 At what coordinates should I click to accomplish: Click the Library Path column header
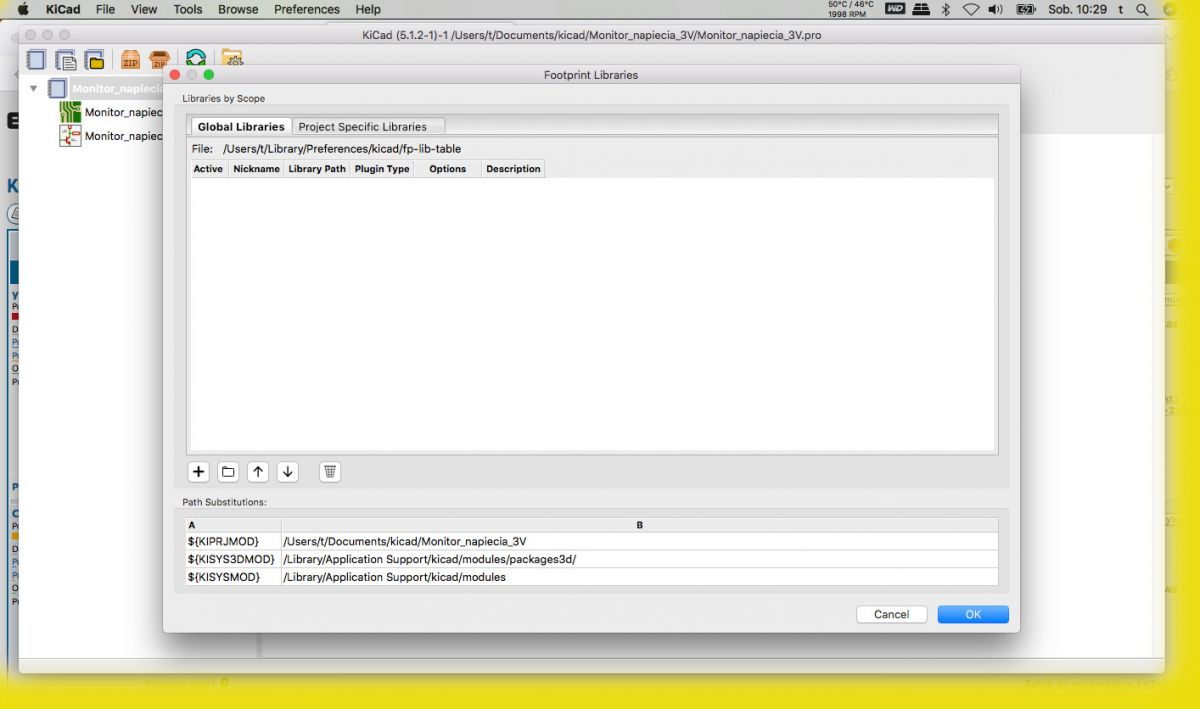pyautogui.click(x=317, y=169)
